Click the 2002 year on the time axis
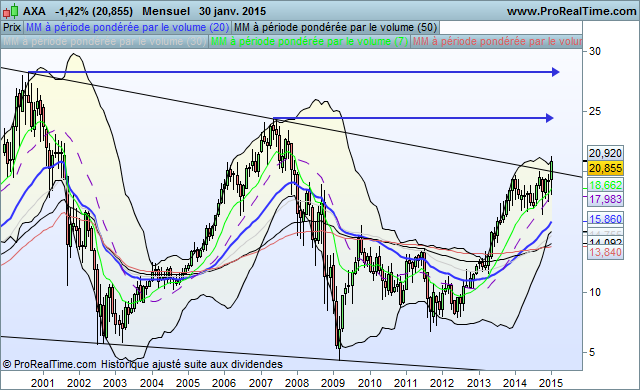 (x=79, y=383)
